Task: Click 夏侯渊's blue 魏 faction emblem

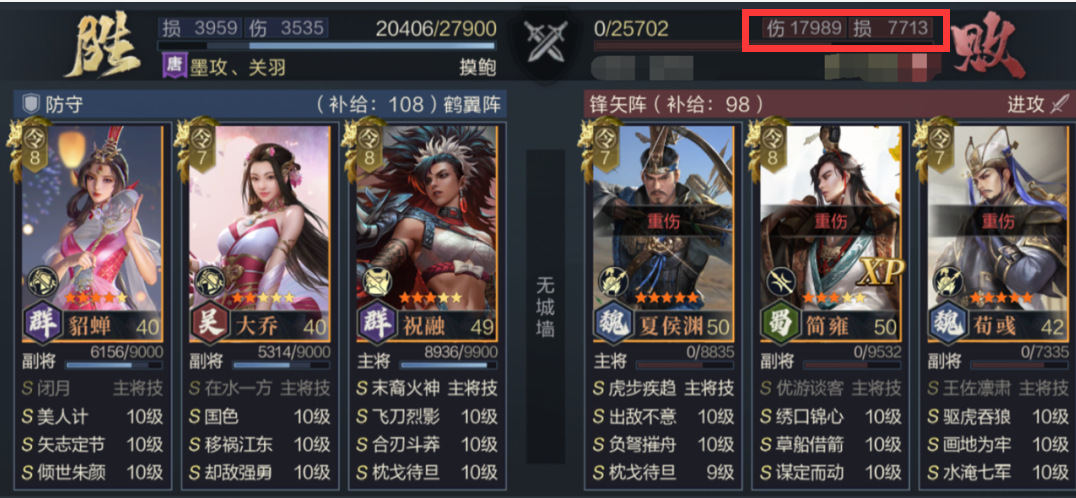Action: pyautogui.click(x=613, y=323)
